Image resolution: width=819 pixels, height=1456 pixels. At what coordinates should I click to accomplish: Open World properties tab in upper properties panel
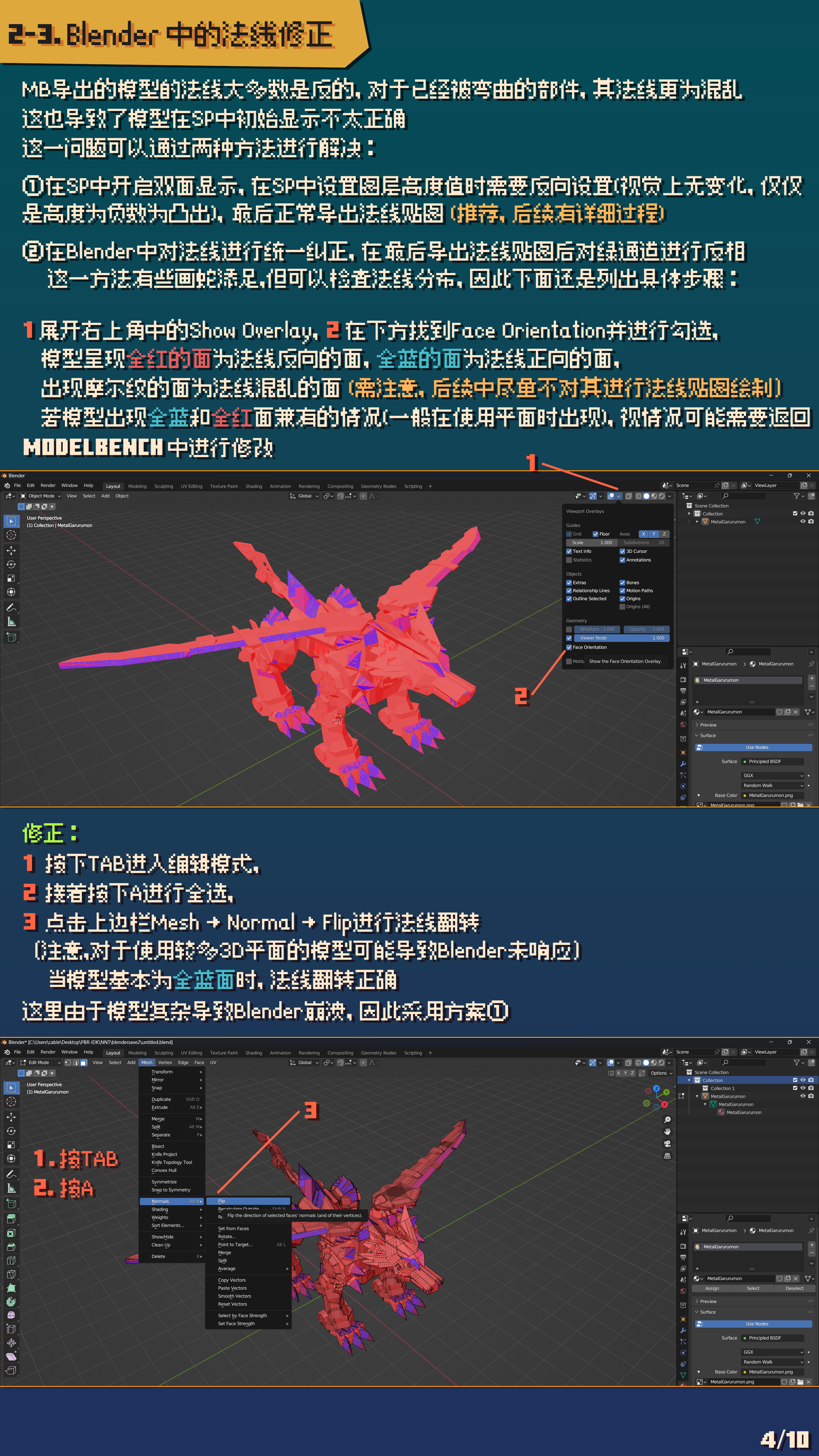(x=683, y=725)
